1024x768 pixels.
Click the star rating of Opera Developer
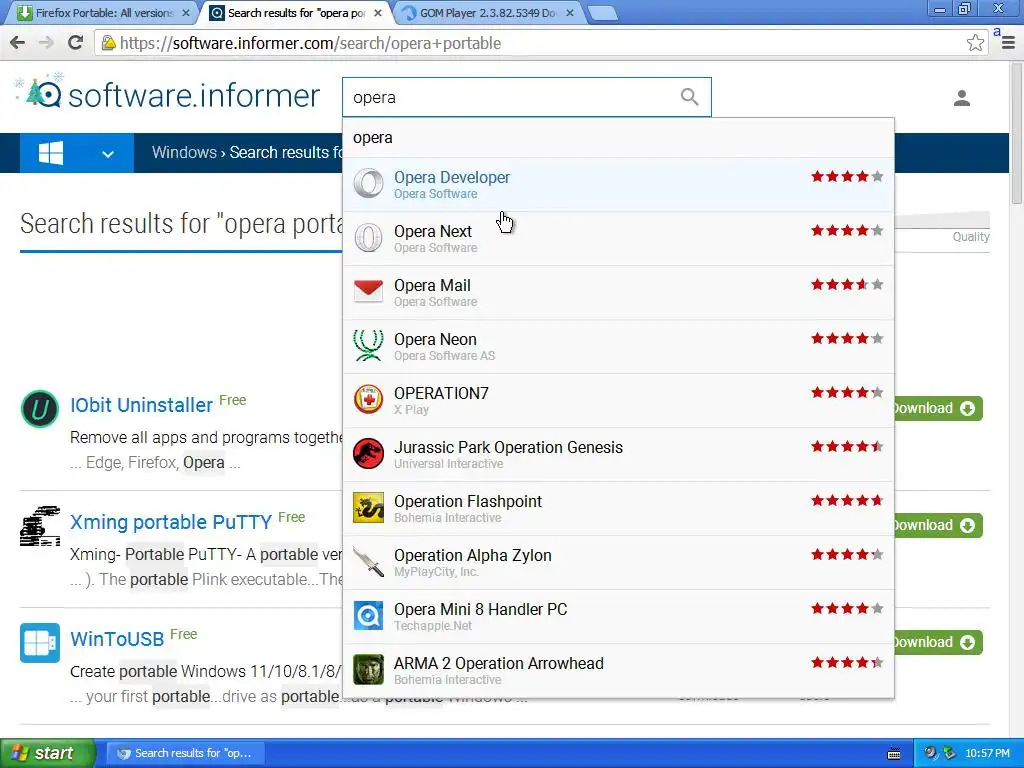point(847,176)
